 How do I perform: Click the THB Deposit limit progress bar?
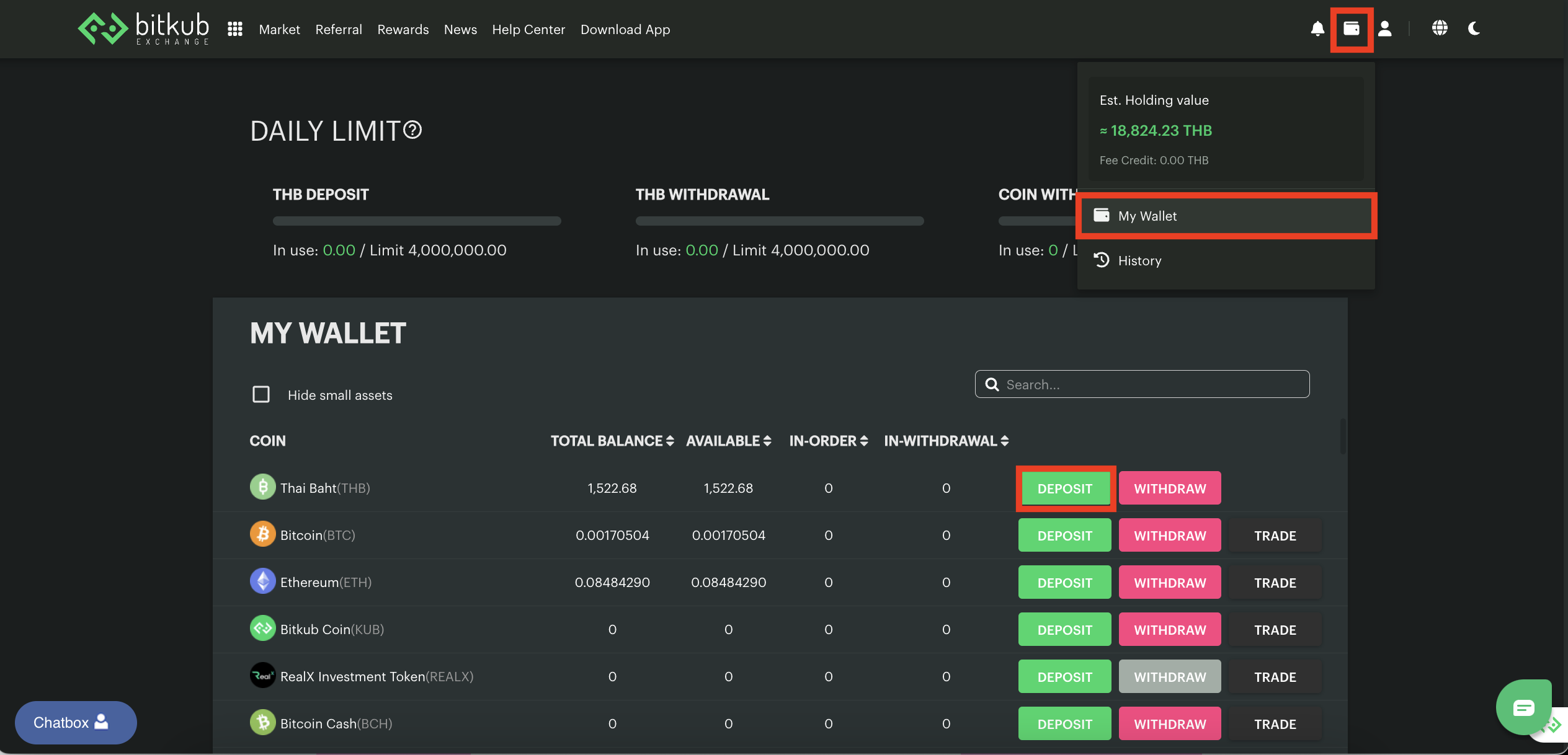417,221
